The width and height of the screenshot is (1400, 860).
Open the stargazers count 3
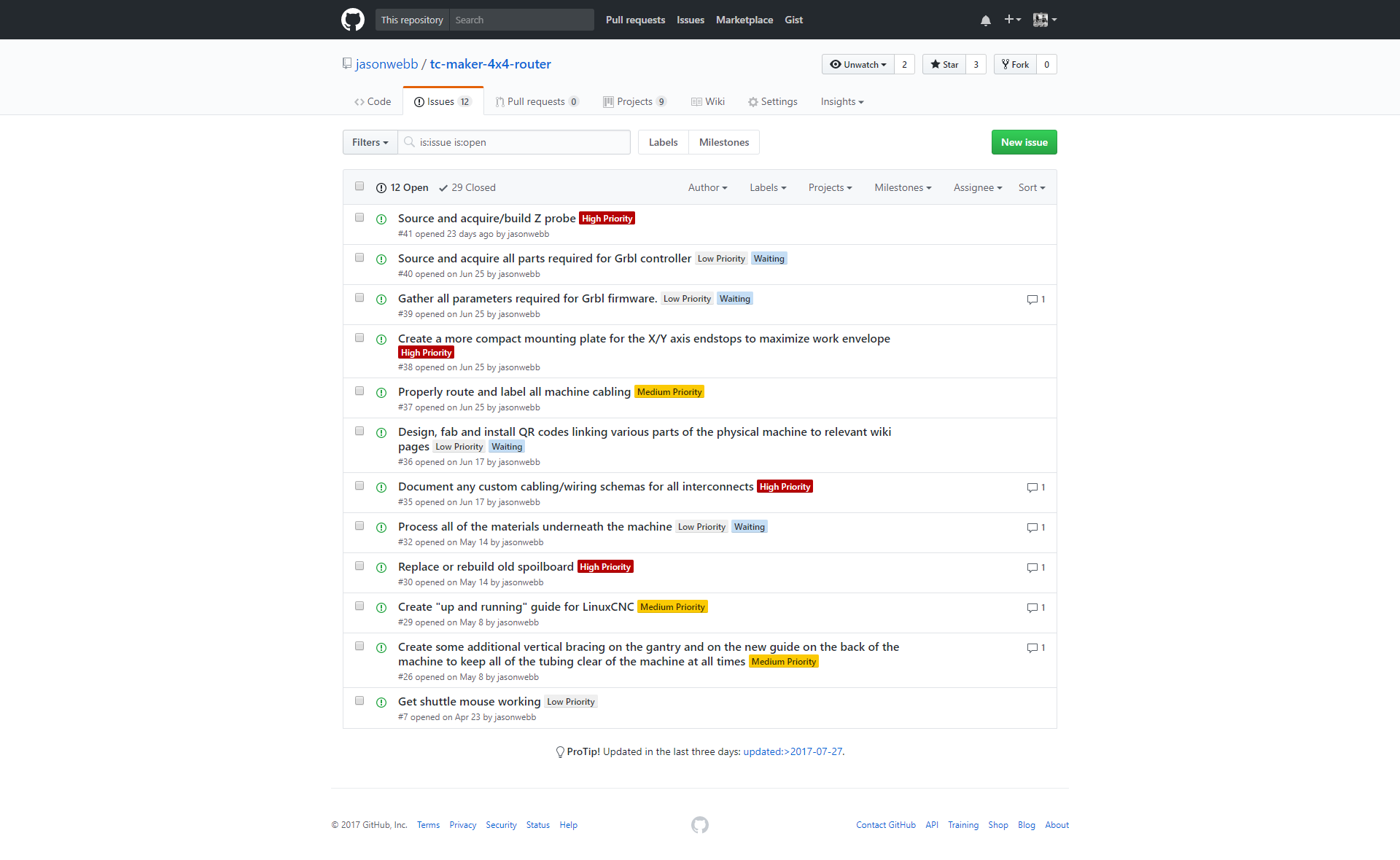click(976, 64)
